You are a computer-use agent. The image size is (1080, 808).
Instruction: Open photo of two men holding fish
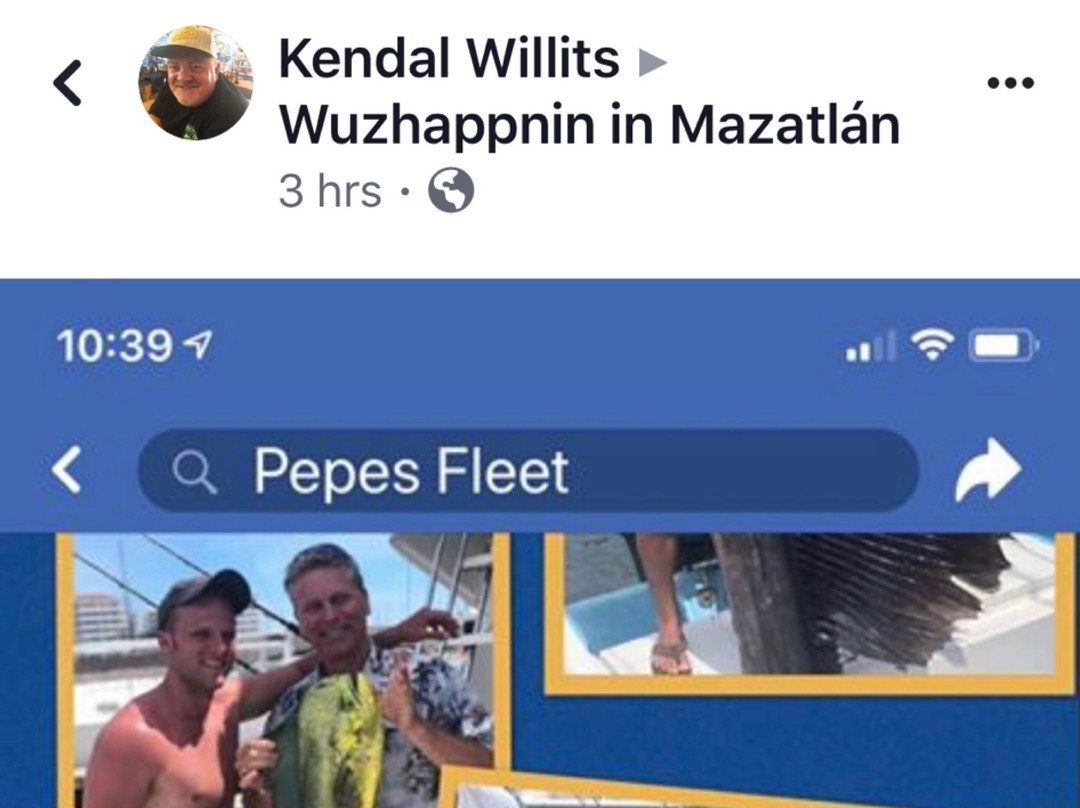click(282, 670)
